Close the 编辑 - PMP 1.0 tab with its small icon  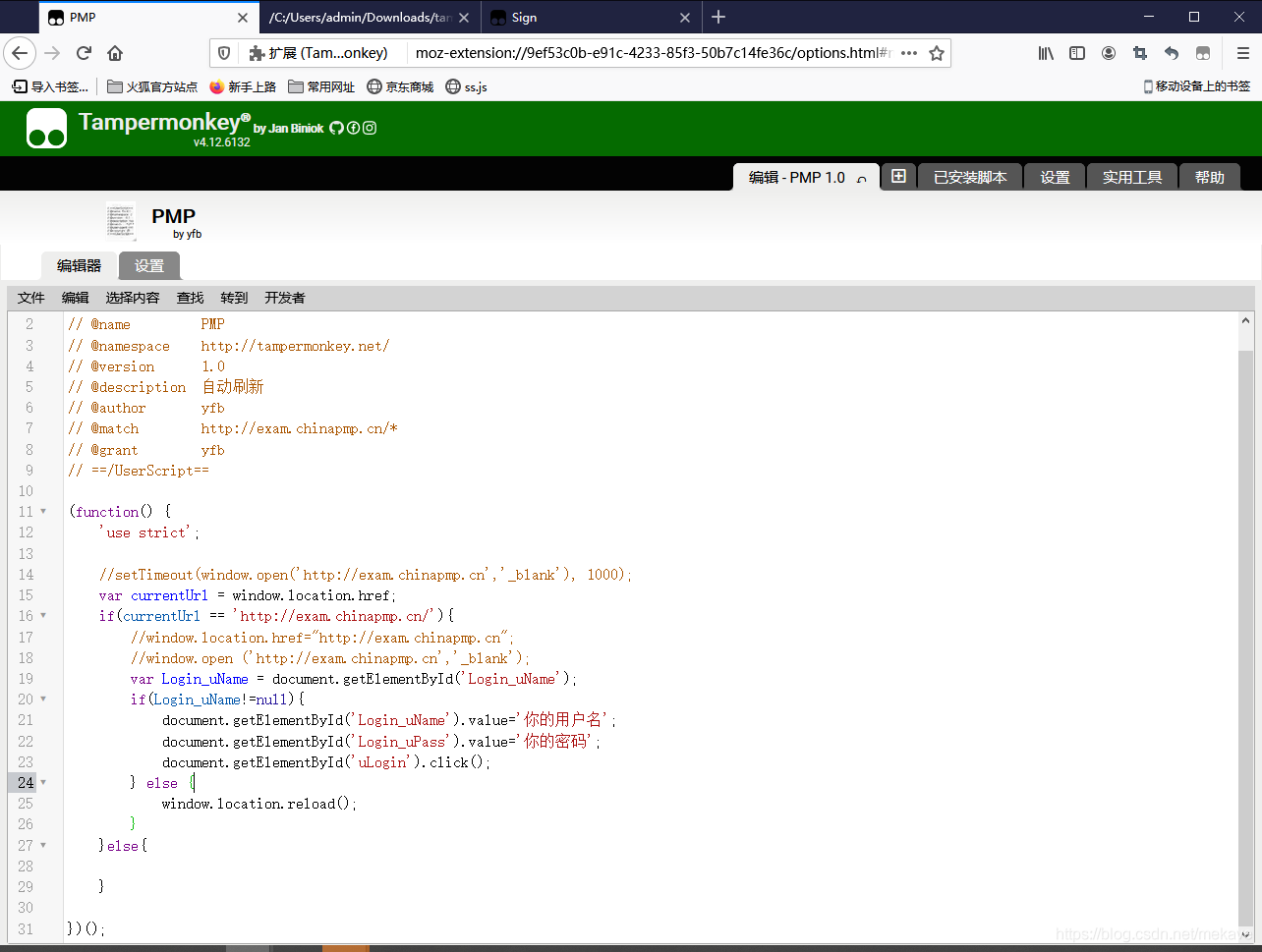[x=862, y=179]
